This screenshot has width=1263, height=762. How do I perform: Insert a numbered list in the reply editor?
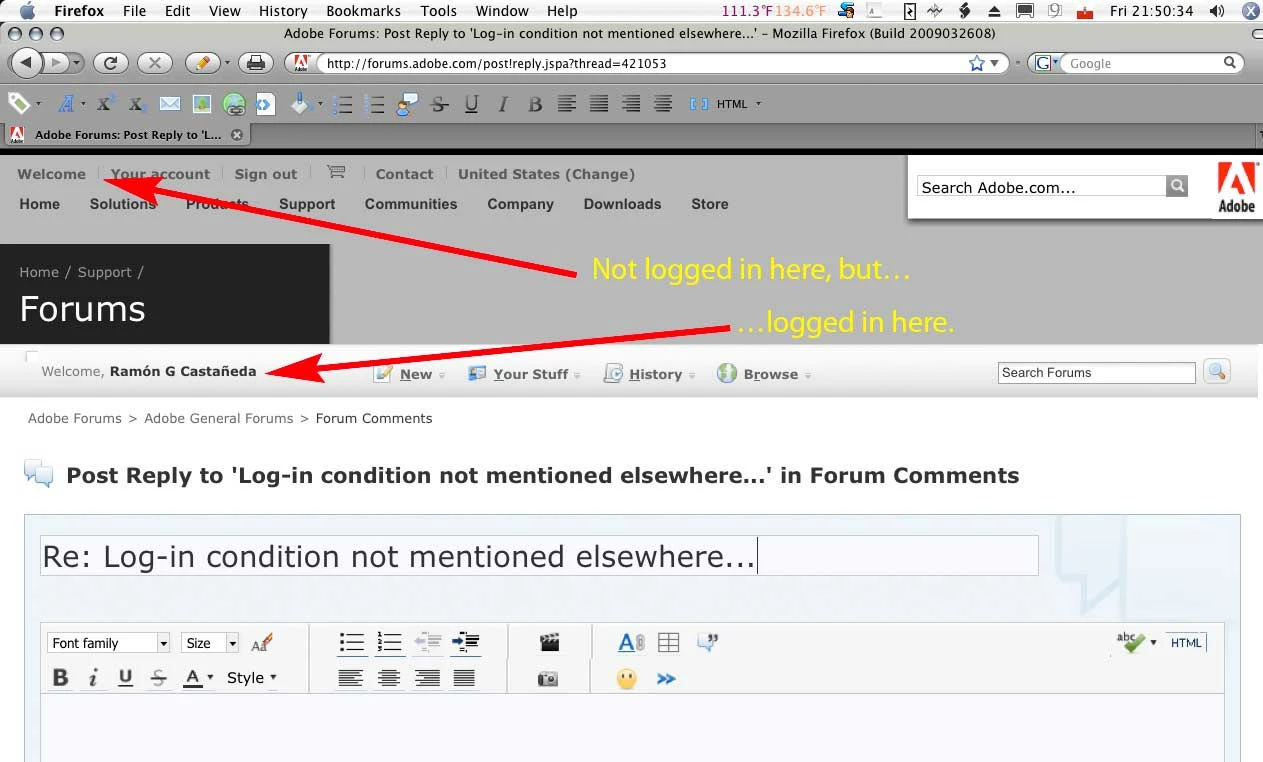(389, 643)
